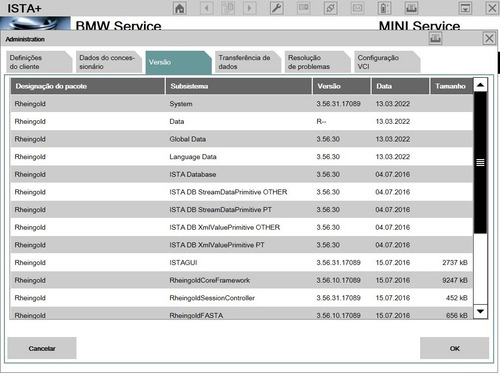Screen dimensions: 500x376
Task: Select ISTA DB XmlValuePrimitive PT row
Action: click(x=242, y=245)
